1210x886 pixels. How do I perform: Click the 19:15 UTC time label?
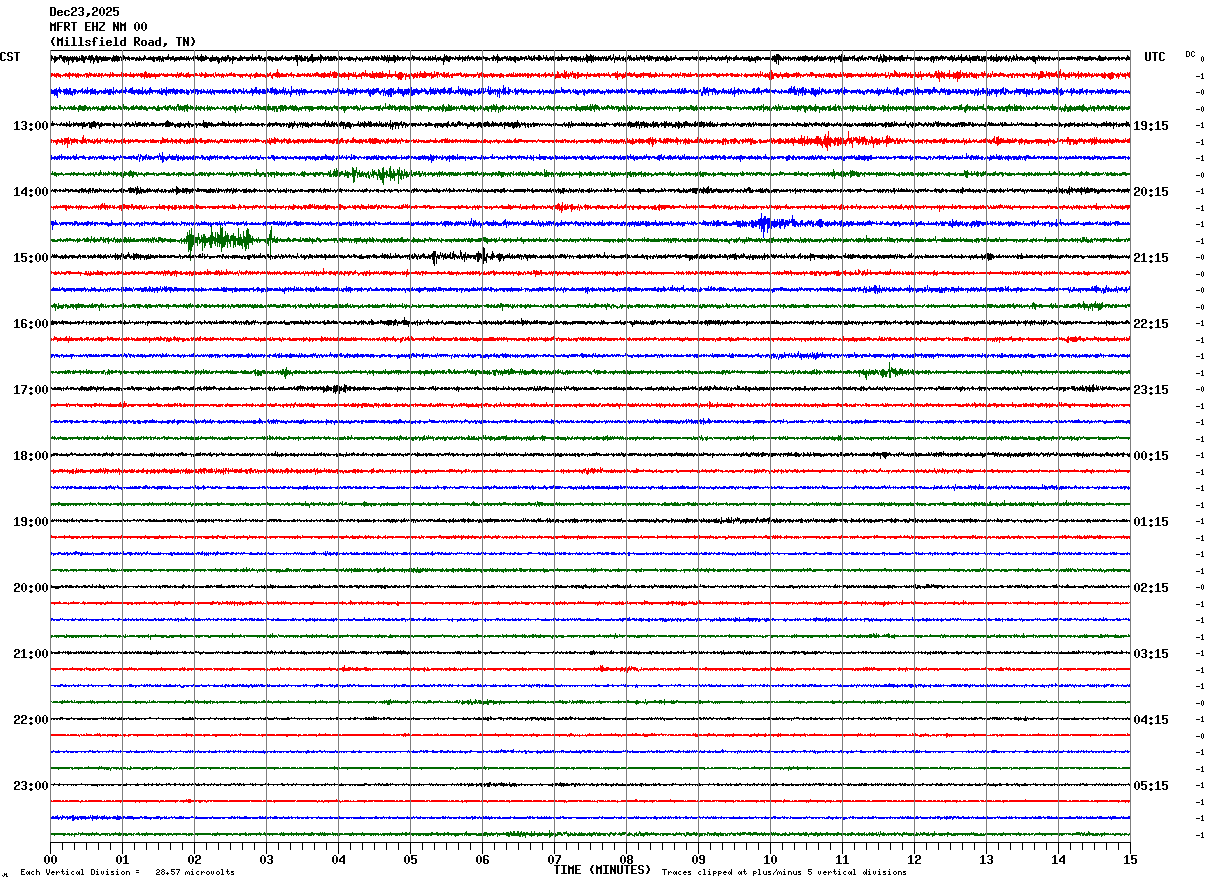[1151, 126]
